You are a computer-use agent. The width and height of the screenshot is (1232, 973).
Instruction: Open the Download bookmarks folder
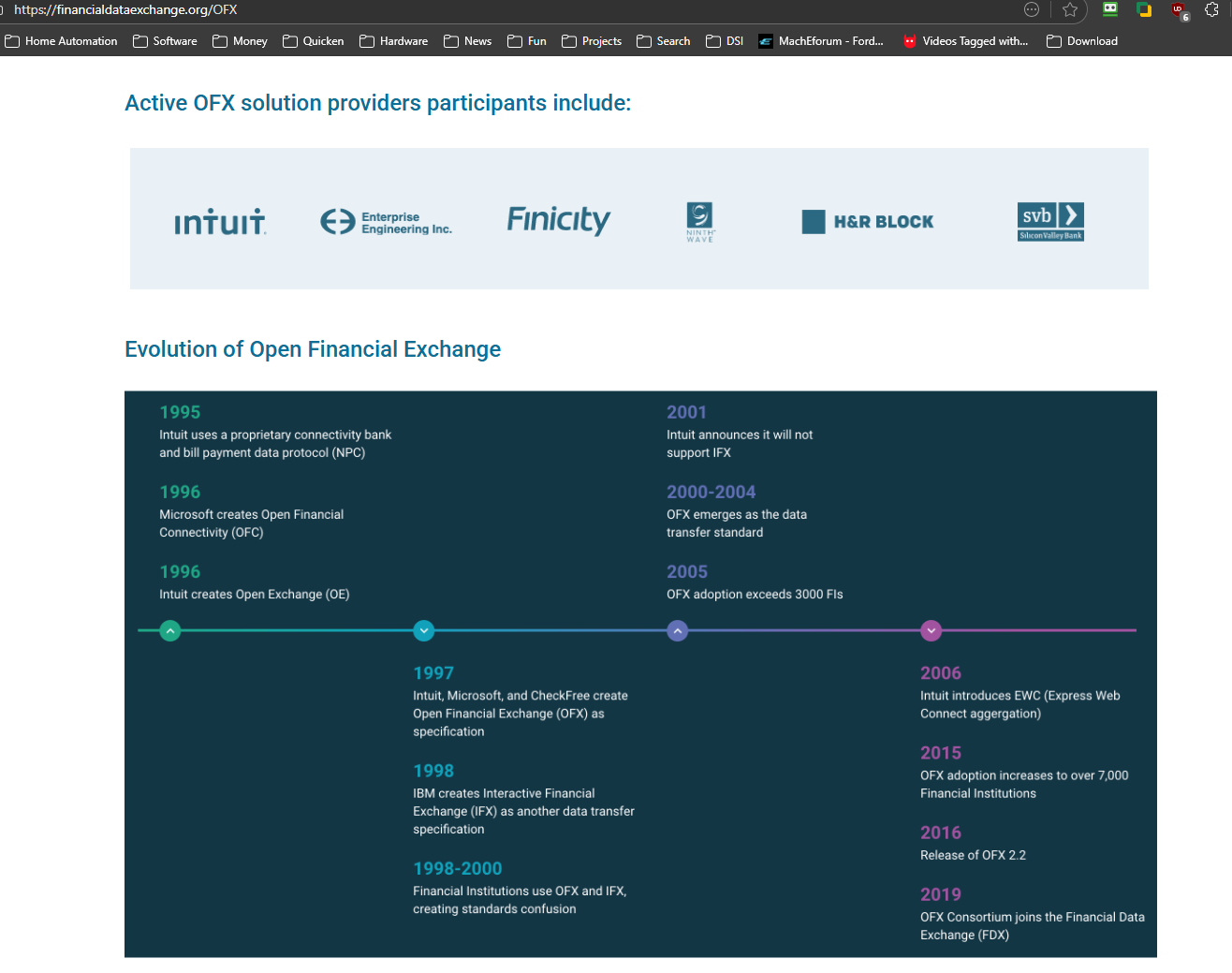tap(1082, 41)
